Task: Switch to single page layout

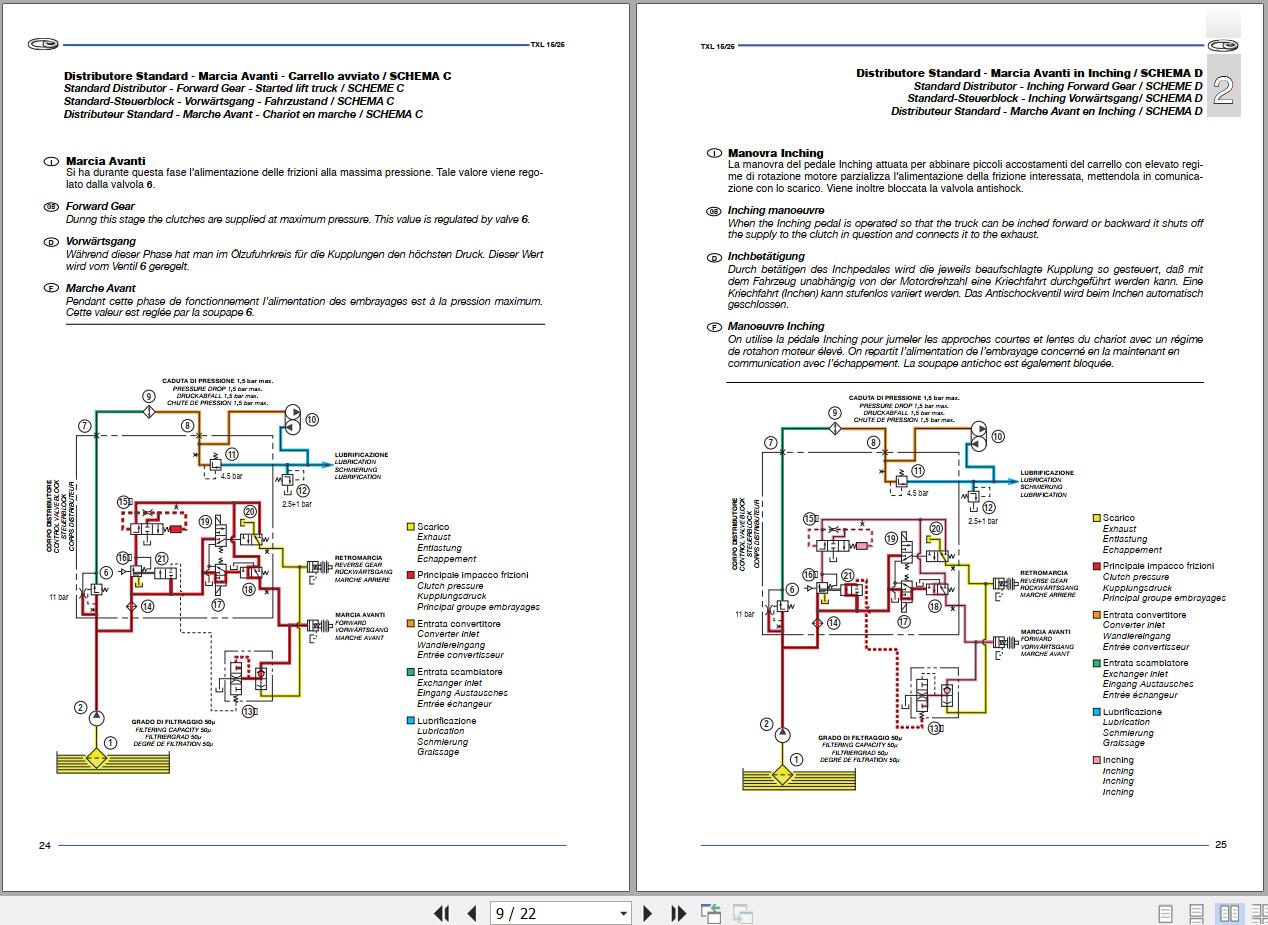Action: point(1165,913)
